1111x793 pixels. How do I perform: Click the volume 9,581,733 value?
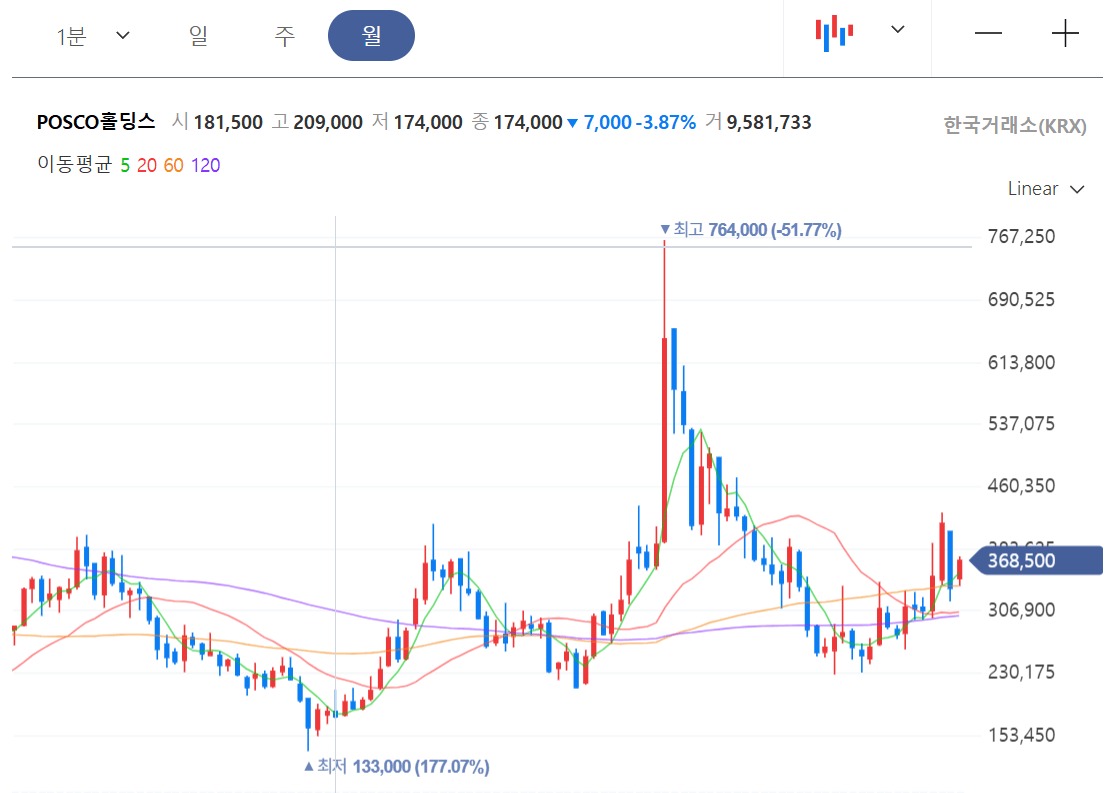769,123
